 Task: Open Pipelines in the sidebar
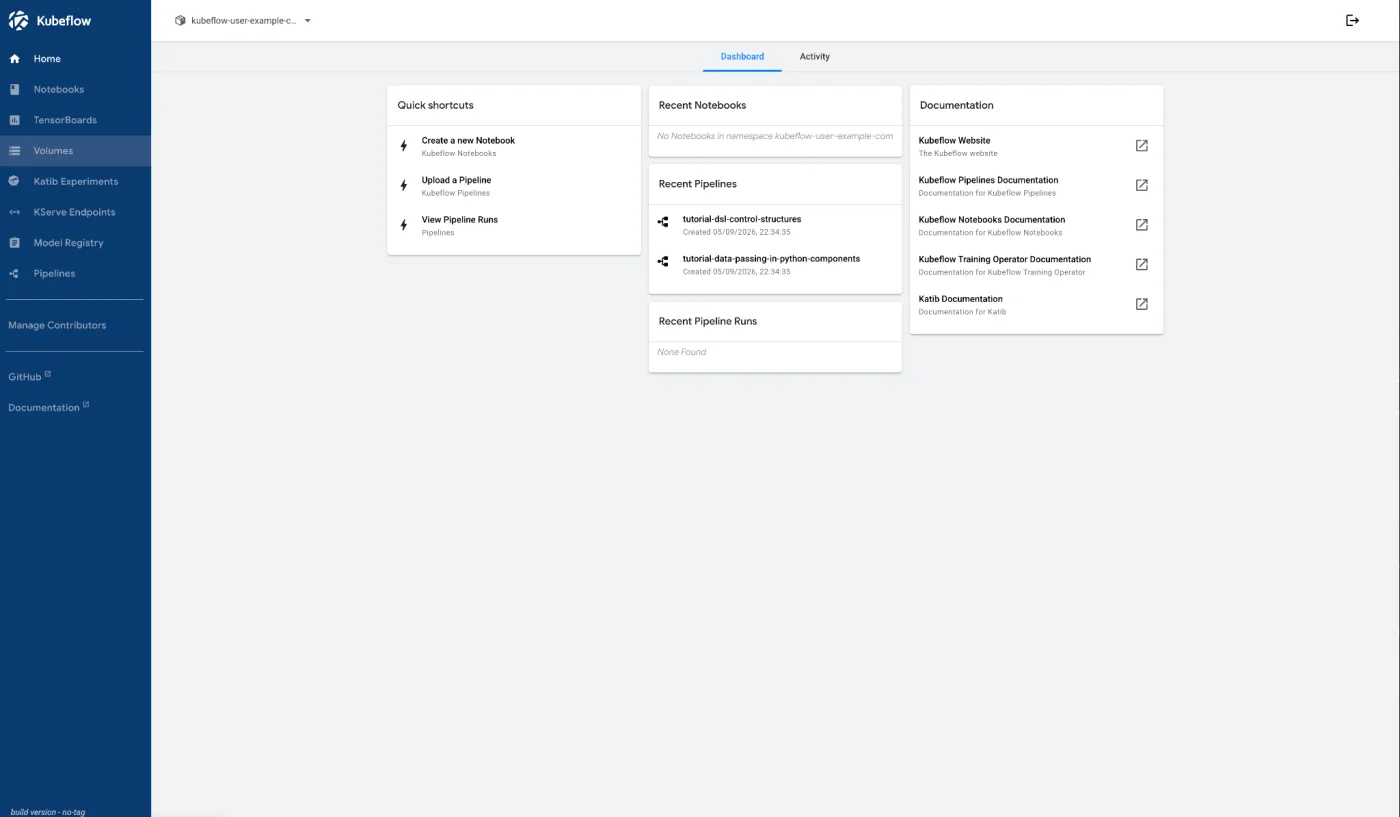tap(75, 273)
